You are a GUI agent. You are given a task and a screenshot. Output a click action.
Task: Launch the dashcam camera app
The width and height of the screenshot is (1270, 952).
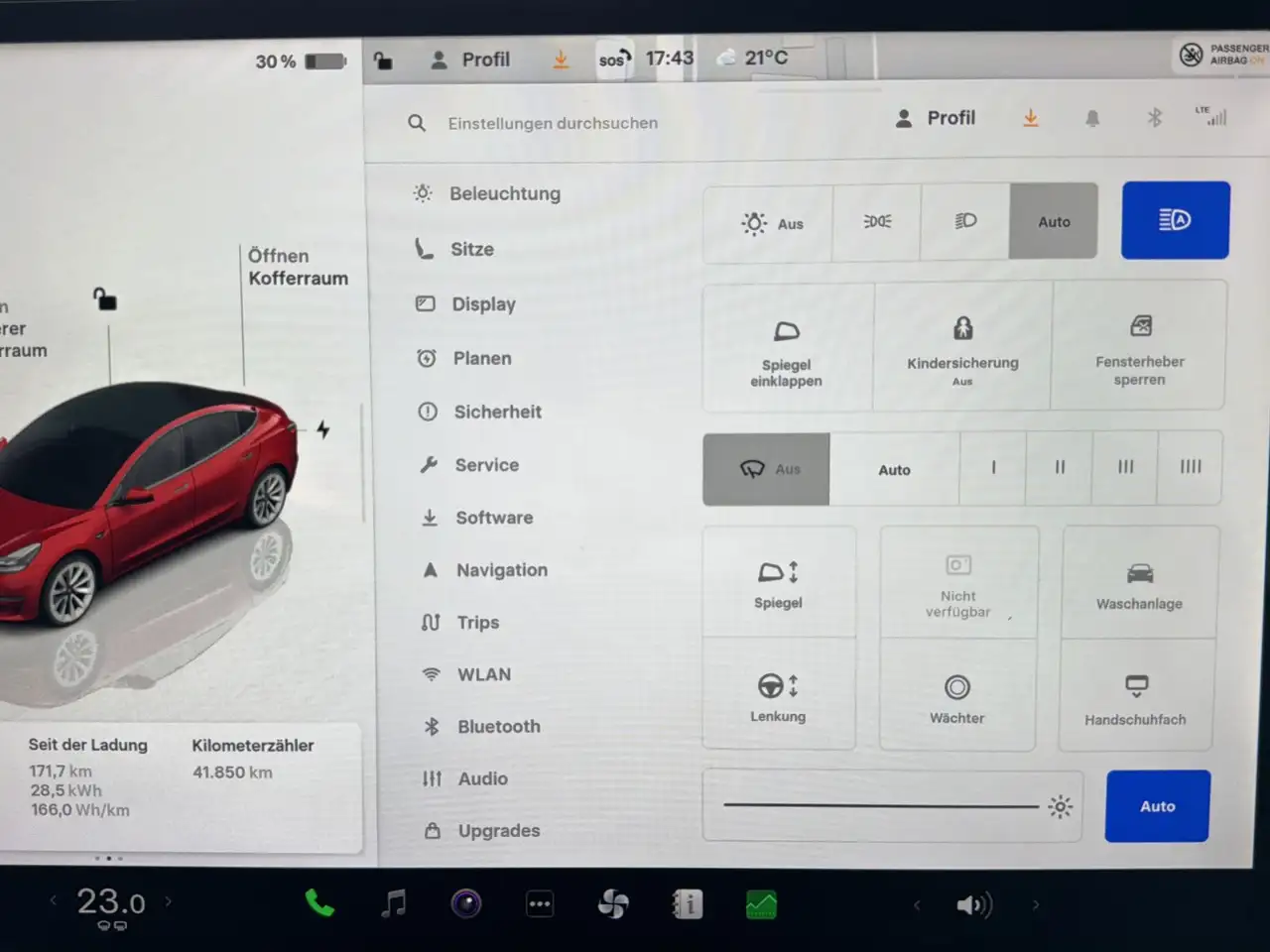click(x=466, y=903)
